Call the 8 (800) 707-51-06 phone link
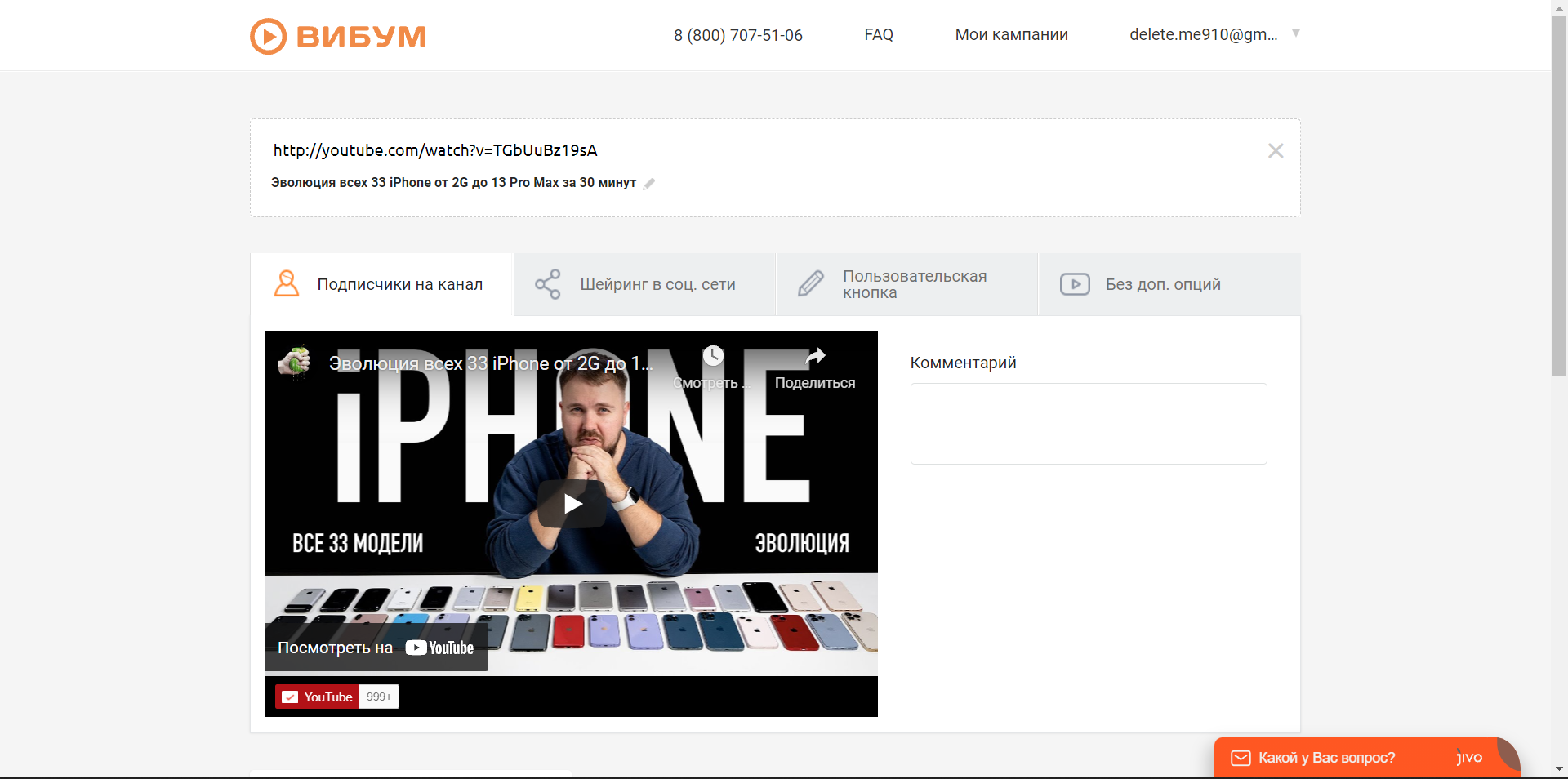Screen dimensions: 1568x779 738,35
